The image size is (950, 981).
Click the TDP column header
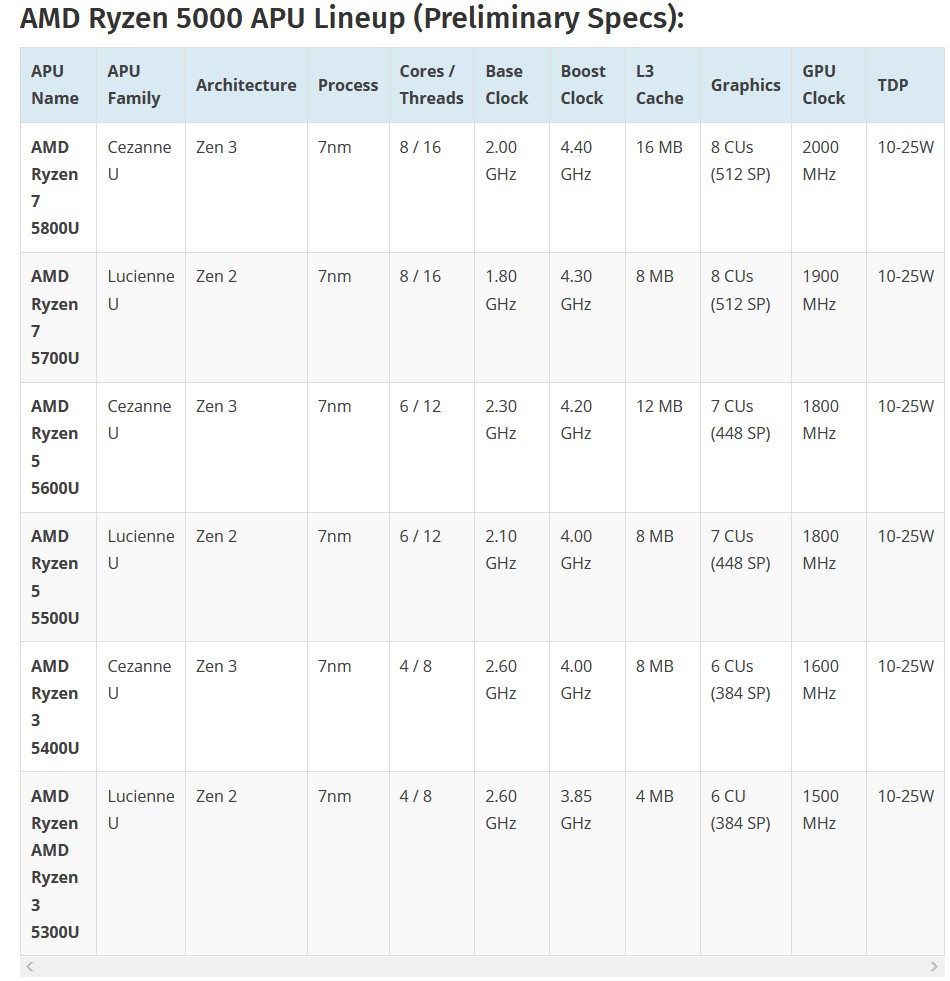point(905,85)
